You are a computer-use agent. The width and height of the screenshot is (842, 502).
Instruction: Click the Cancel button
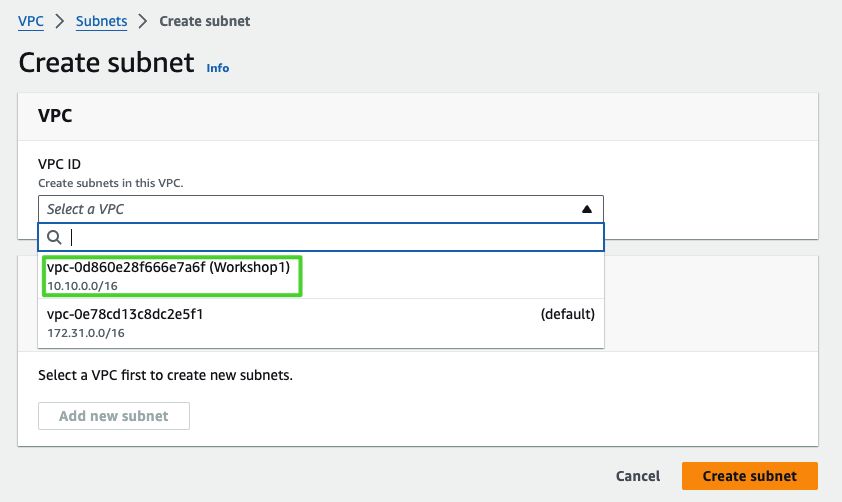click(x=637, y=476)
